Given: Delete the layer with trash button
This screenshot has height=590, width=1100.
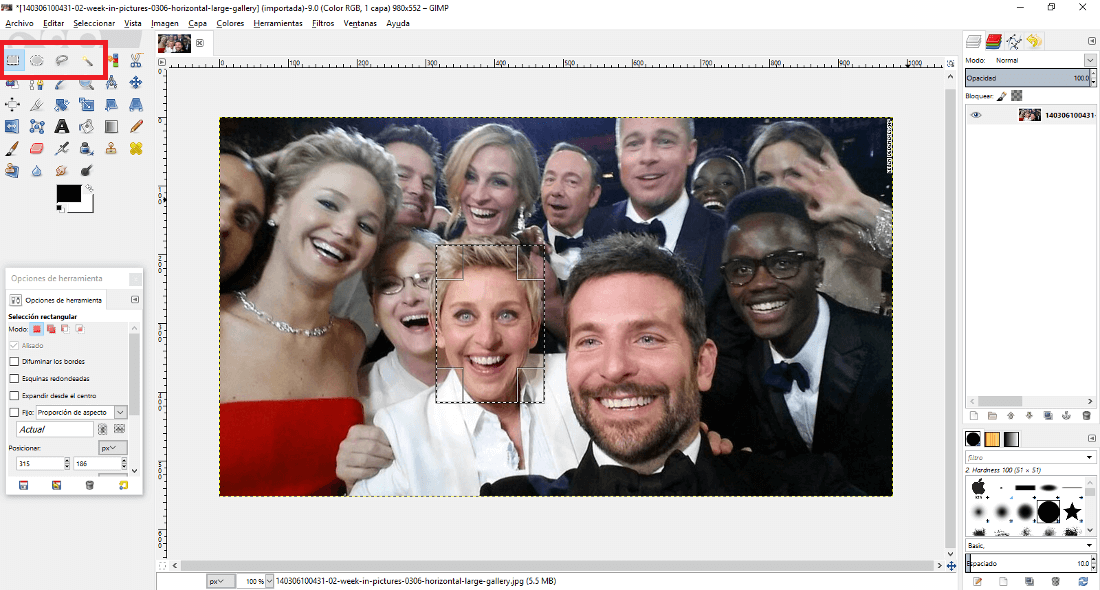Looking at the screenshot, I should [1086, 415].
